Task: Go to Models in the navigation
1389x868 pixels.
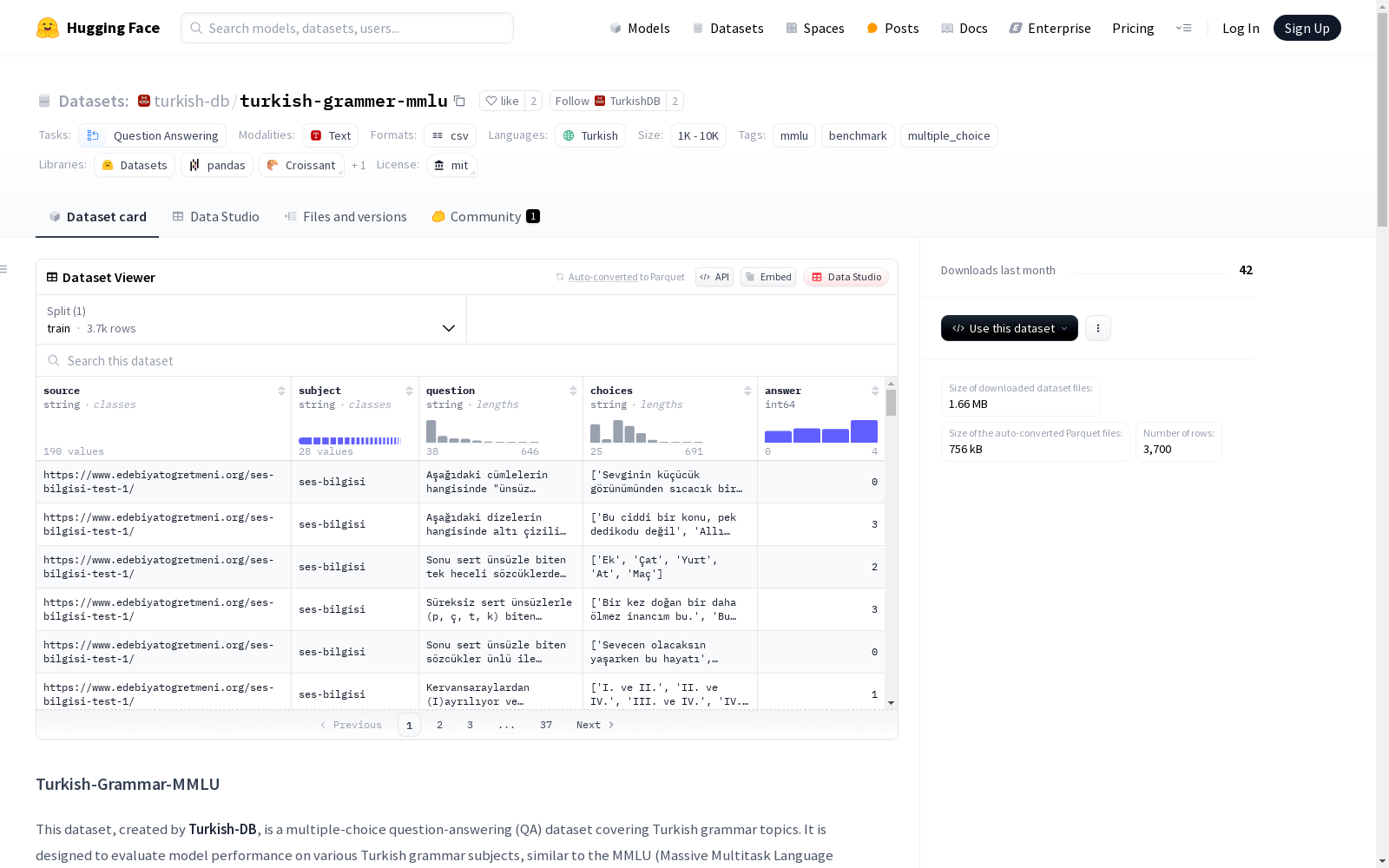Action: pyautogui.click(x=640, y=28)
